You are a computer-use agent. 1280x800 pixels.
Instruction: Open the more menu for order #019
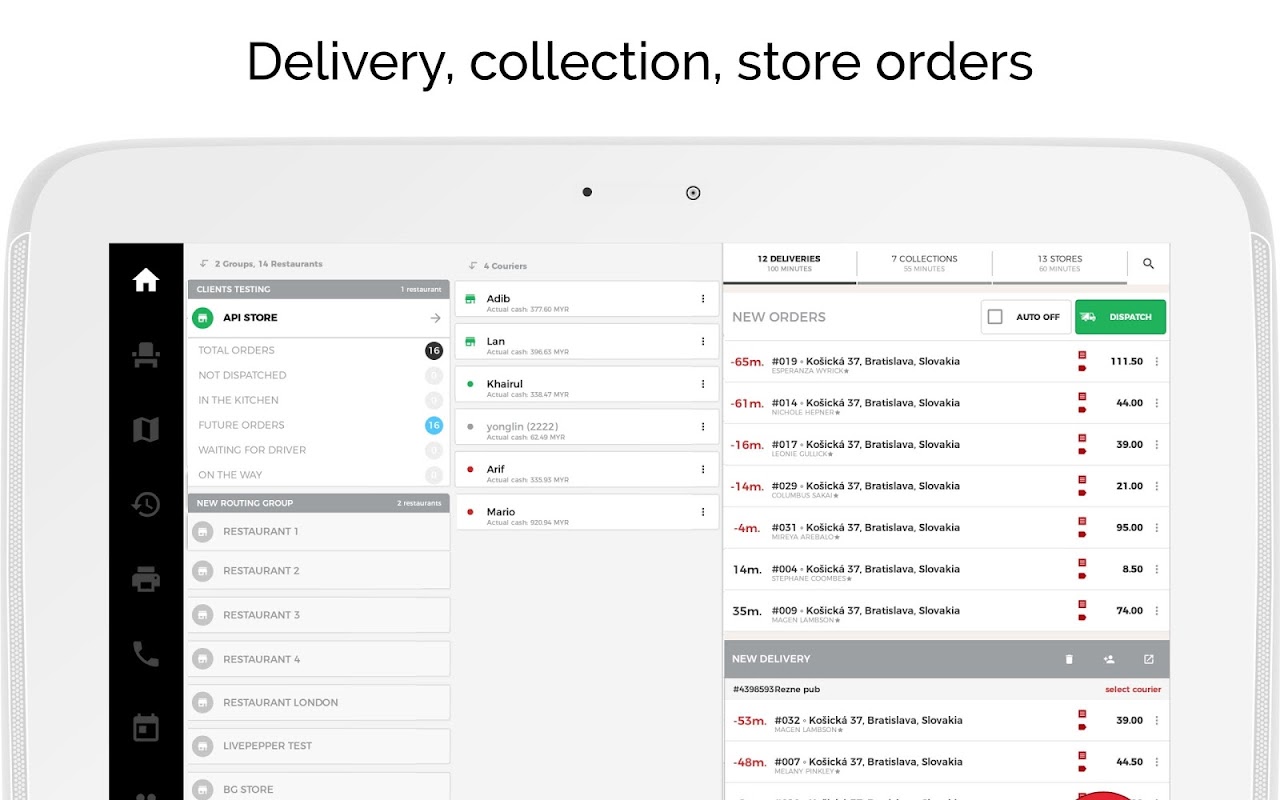coord(1157,361)
